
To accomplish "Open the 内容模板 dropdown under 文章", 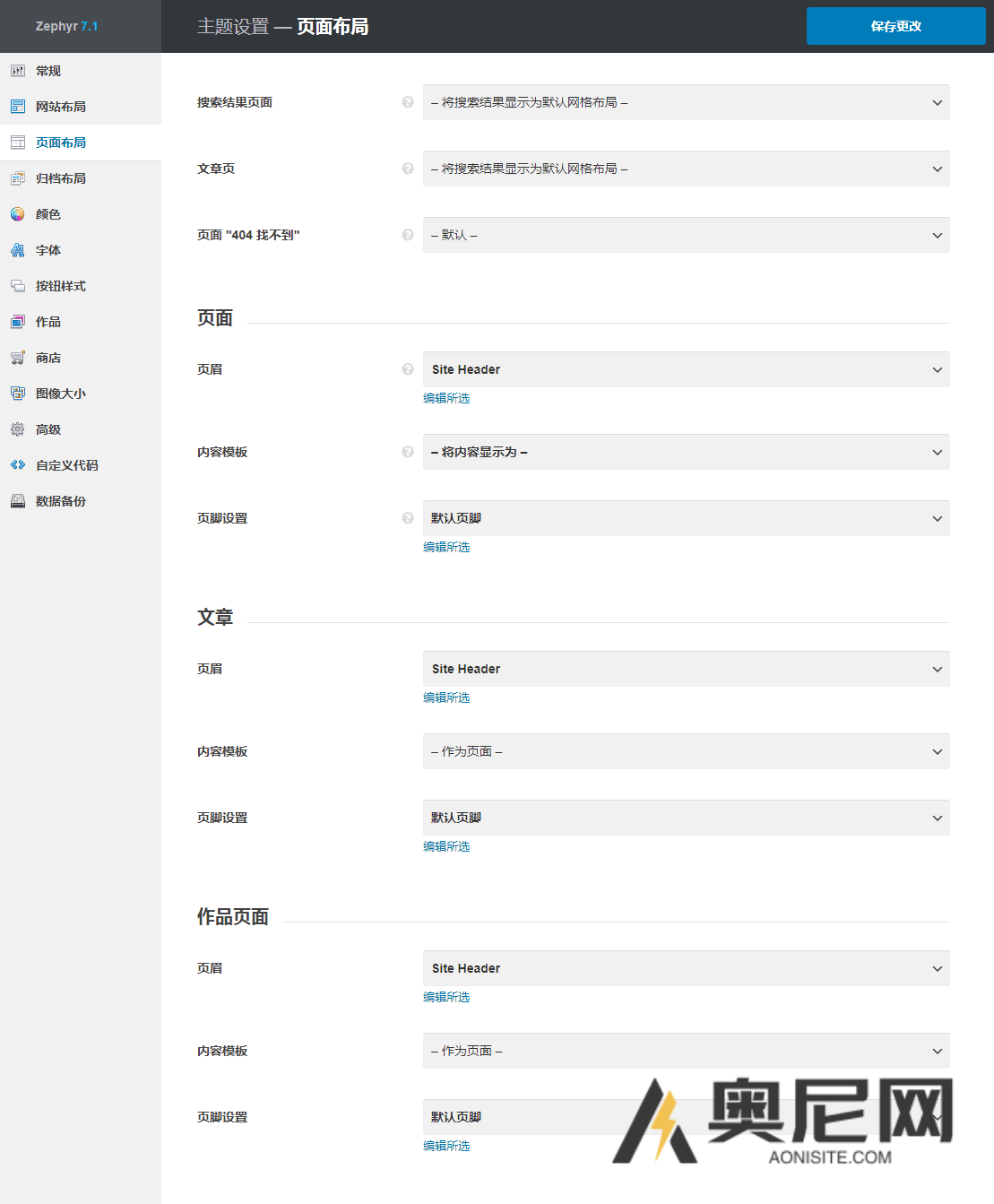I will [686, 751].
